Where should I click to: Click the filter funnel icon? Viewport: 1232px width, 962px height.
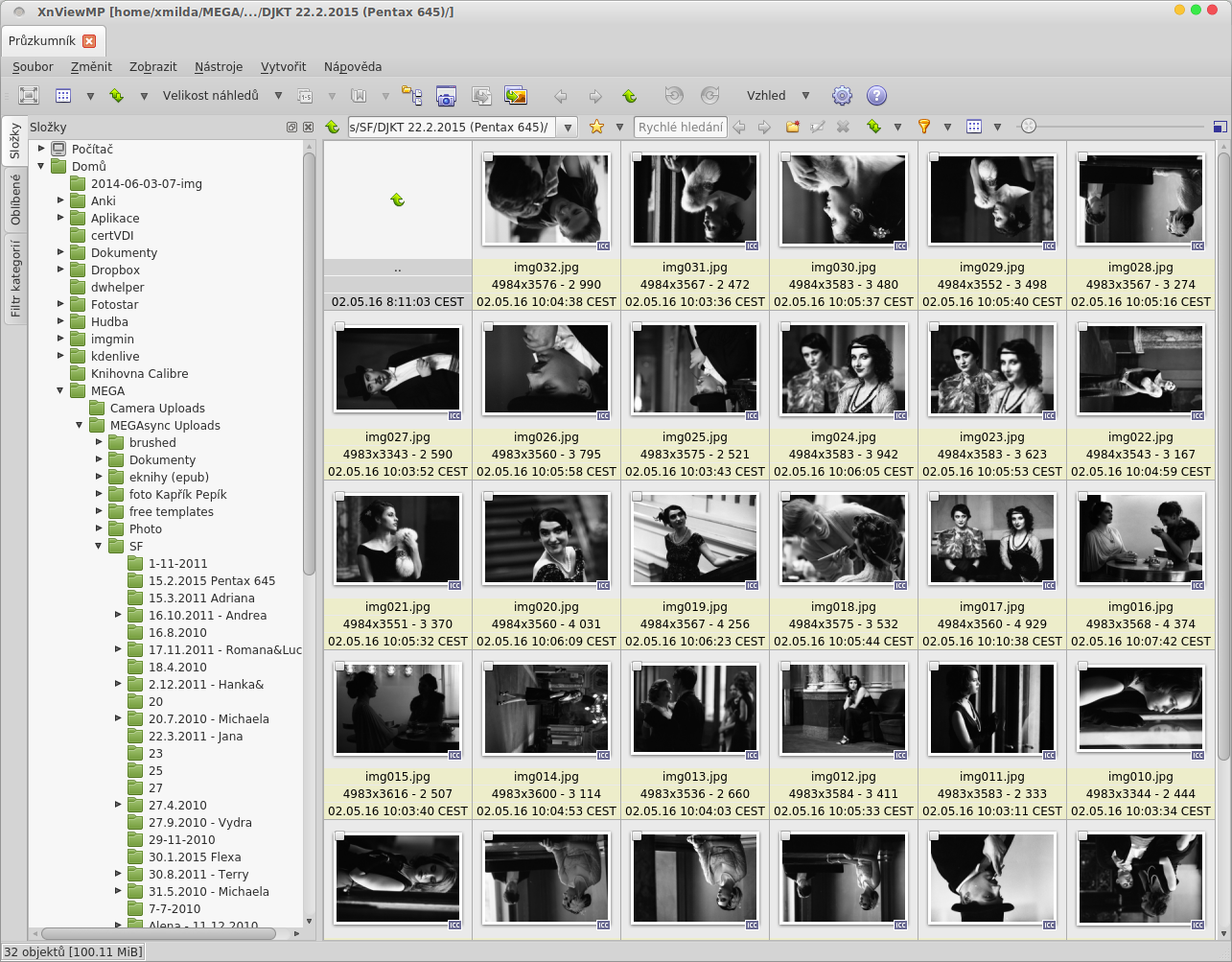point(924,127)
